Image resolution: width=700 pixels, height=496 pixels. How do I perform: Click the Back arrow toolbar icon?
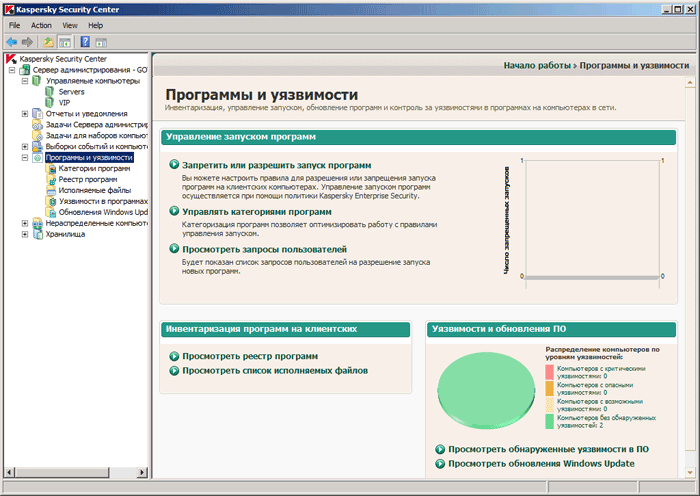(x=12, y=42)
